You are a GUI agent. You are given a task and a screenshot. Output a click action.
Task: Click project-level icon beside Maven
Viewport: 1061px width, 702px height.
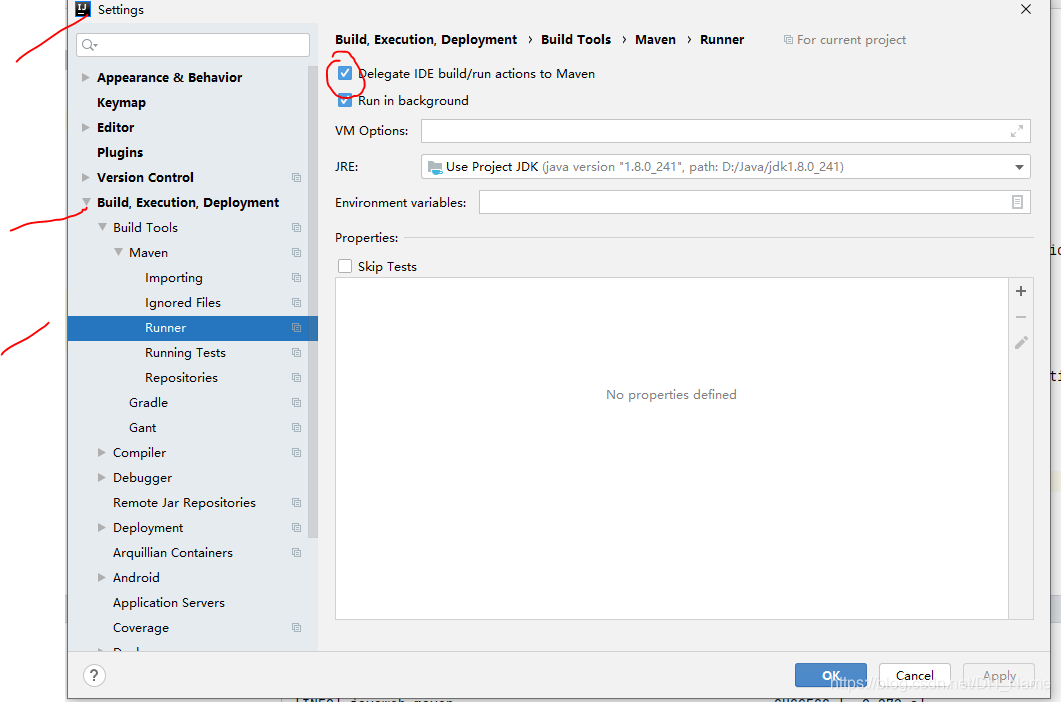[x=296, y=253]
